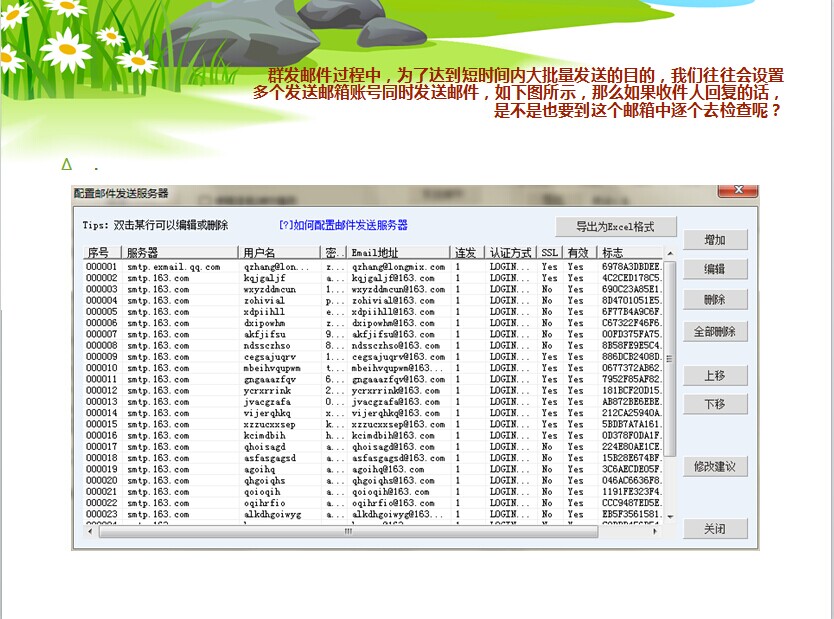This screenshot has width=834, height=619.
Task: Select the row for user zohivial
Action: [265, 301]
